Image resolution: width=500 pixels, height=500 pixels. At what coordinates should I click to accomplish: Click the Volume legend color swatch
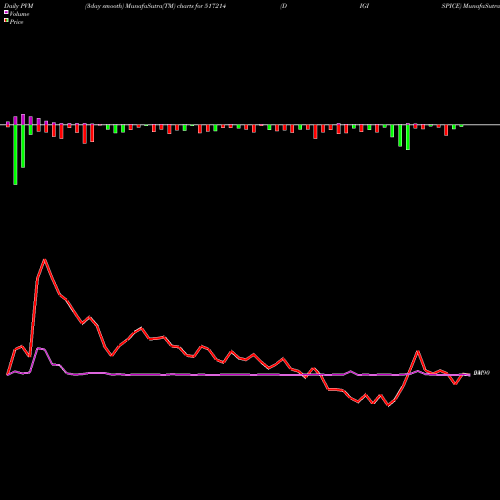tap(6, 12)
